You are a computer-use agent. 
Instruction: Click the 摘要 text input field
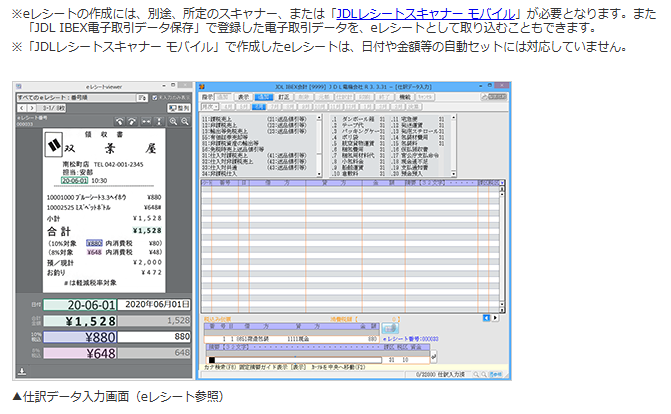click(294, 360)
